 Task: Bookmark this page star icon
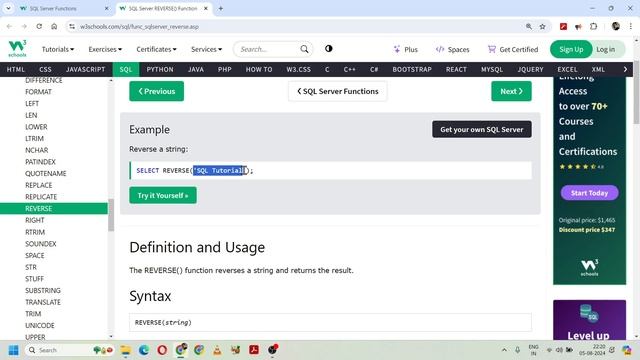[x=542, y=27]
